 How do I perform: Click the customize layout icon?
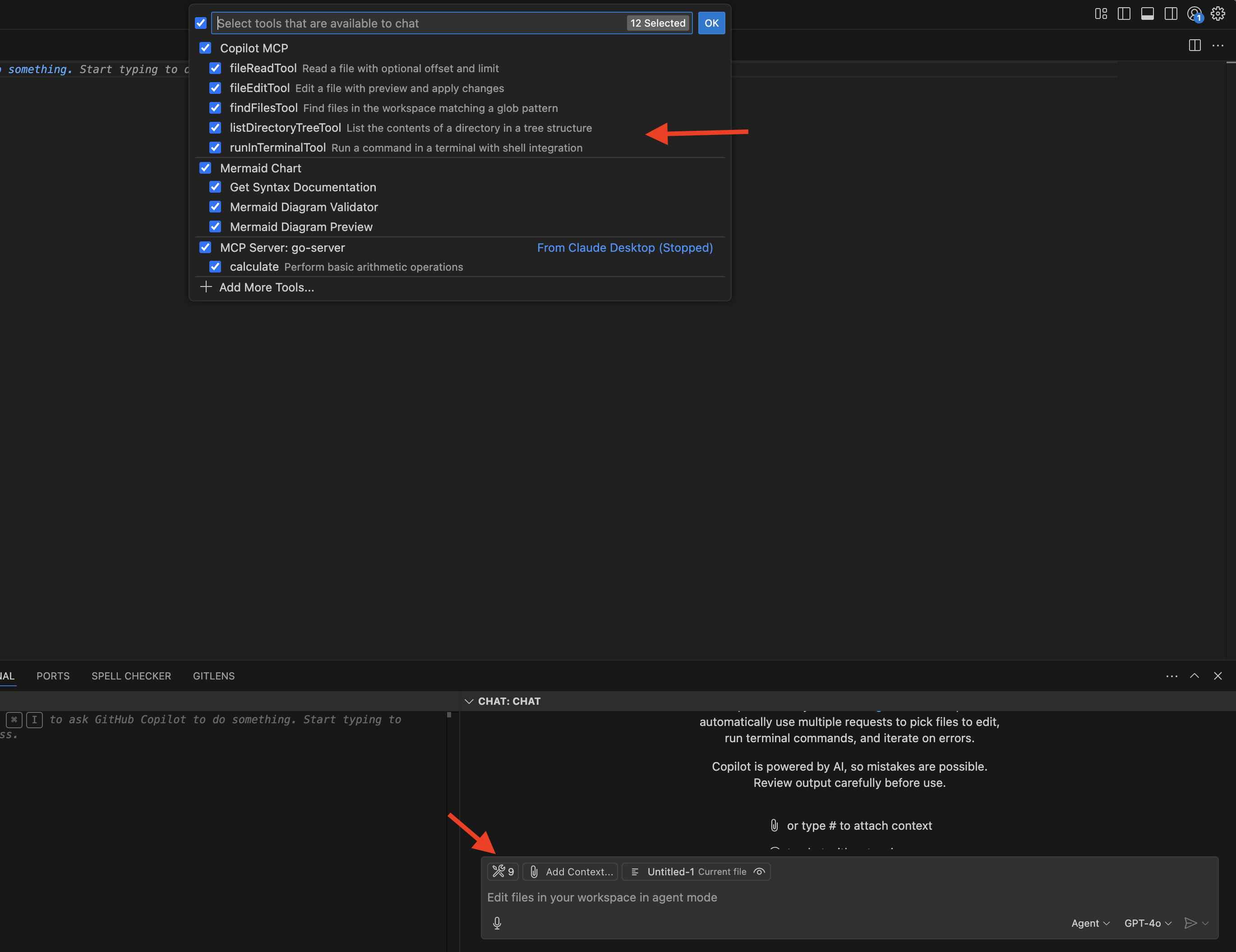[1101, 14]
